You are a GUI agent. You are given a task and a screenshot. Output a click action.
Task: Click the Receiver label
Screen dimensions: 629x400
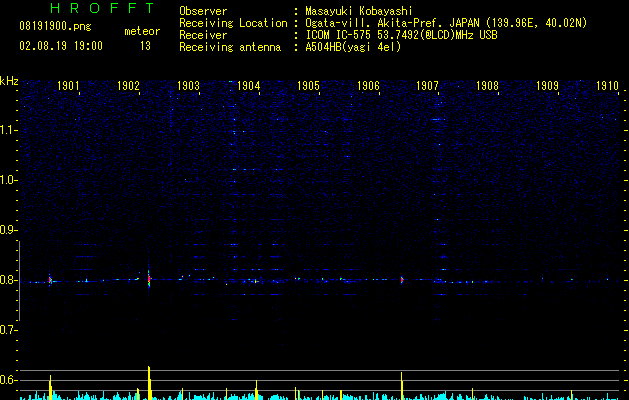click(x=203, y=35)
